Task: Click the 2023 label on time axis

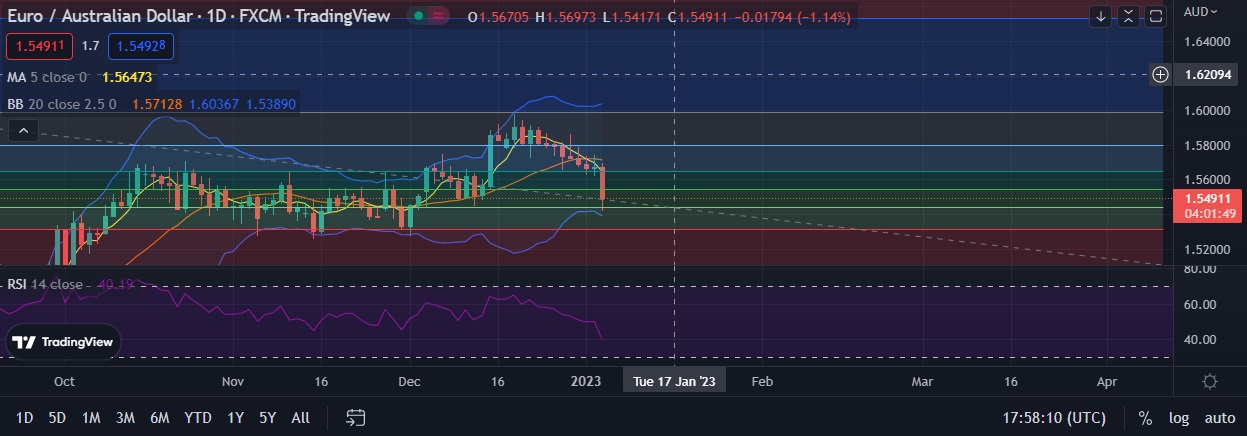Action: [585, 381]
